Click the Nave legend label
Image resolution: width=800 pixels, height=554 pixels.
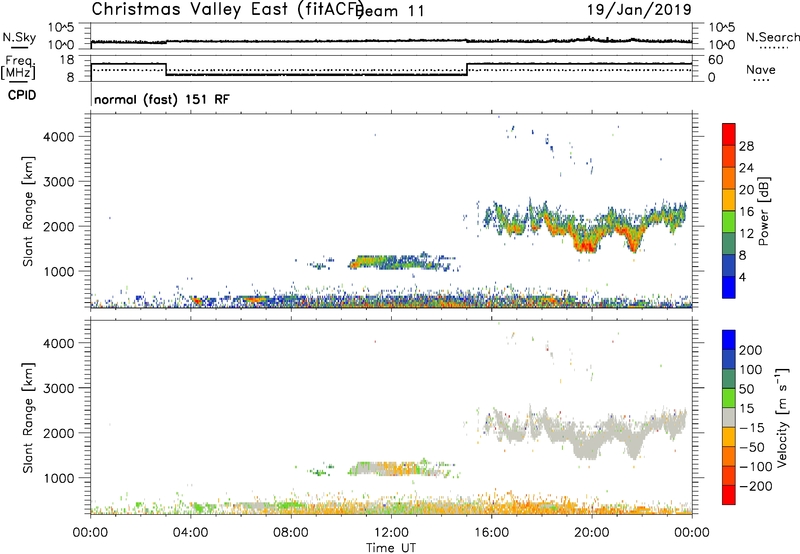[761, 69]
